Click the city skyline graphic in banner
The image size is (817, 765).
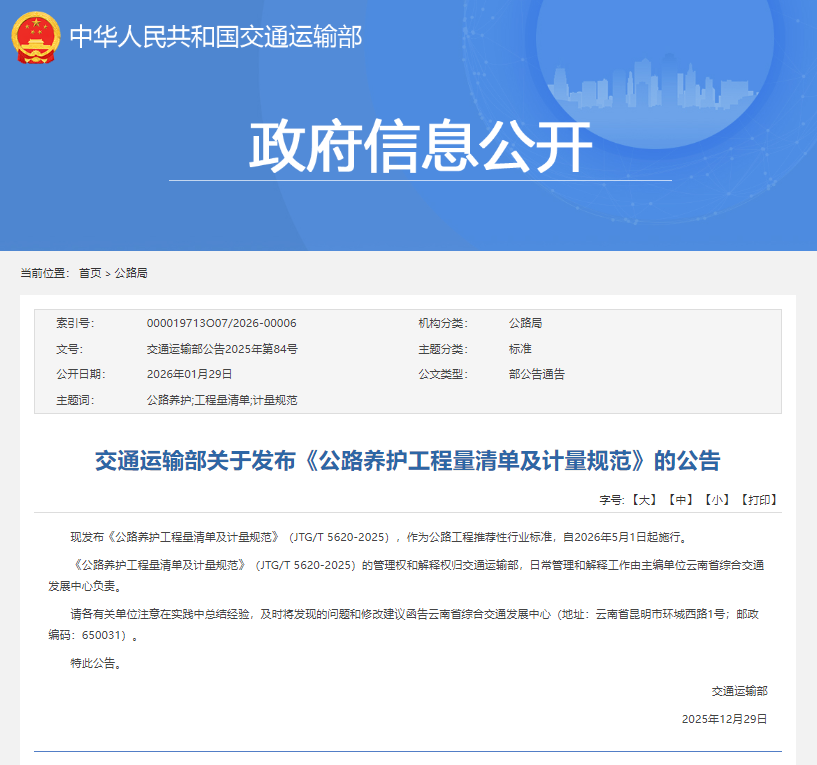pyautogui.click(x=650, y=80)
